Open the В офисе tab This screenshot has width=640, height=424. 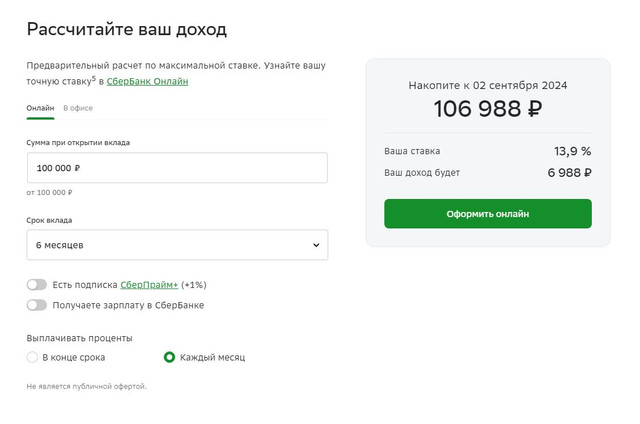[x=78, y=108]
